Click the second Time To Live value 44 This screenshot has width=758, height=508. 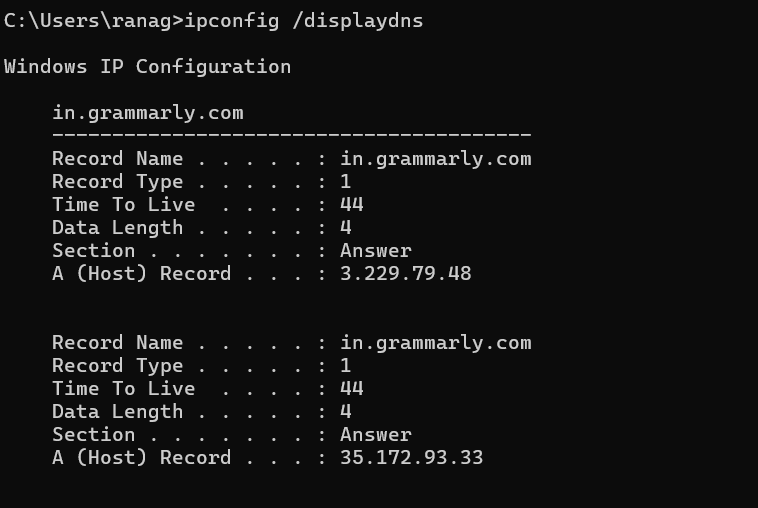pos(352,389)
